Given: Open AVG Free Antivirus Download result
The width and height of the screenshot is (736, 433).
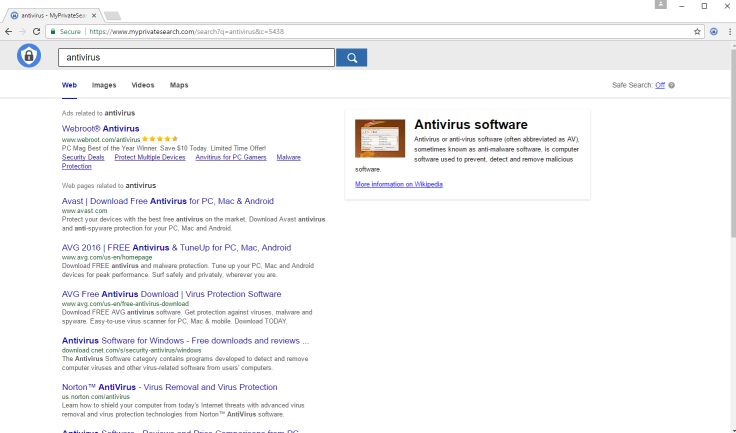Looking at the screenshot, I should pyautogui.click(x=171, y=294).
